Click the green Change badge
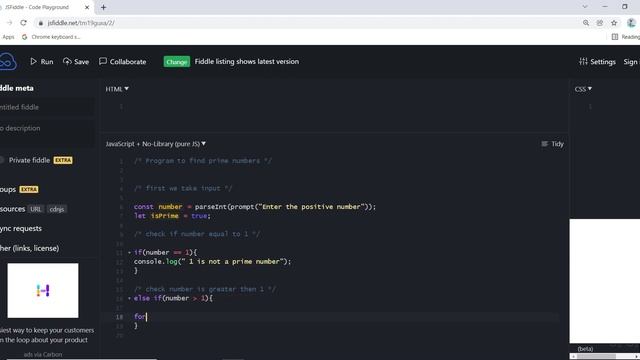The width and height of the screenshot is (640, 360). (x=177, y=62)
